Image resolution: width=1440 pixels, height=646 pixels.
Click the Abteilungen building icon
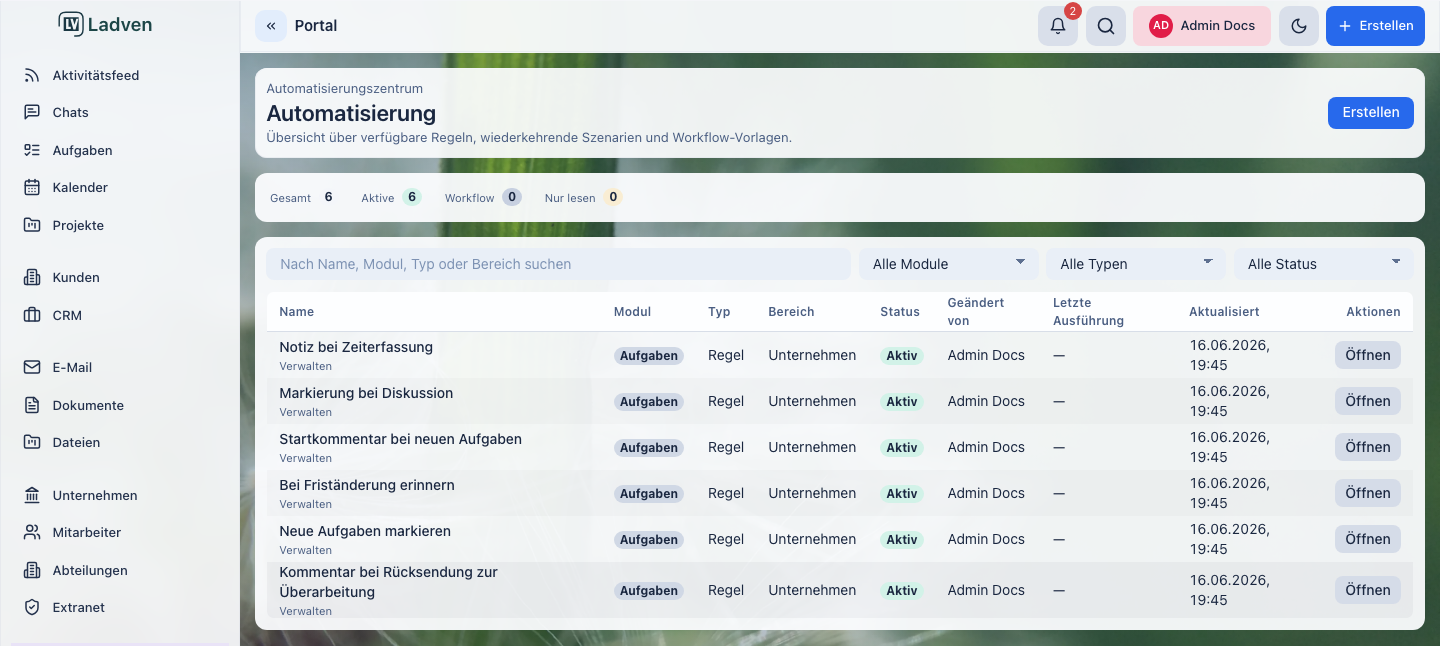32,570
